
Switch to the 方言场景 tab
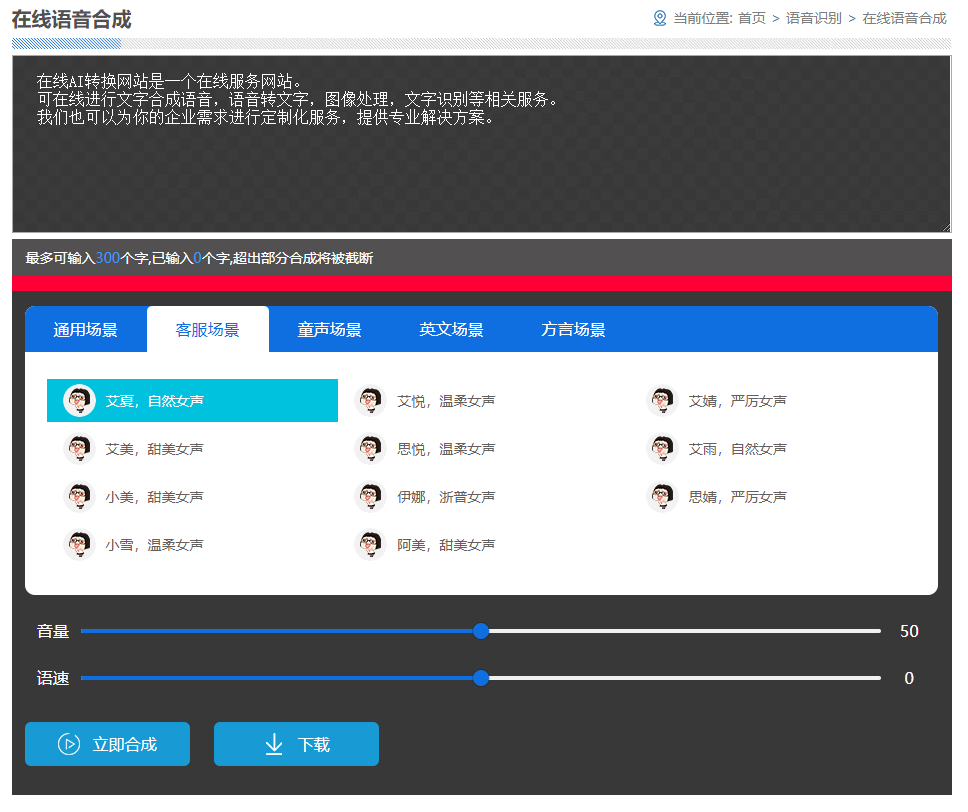(x=573, y=328)
